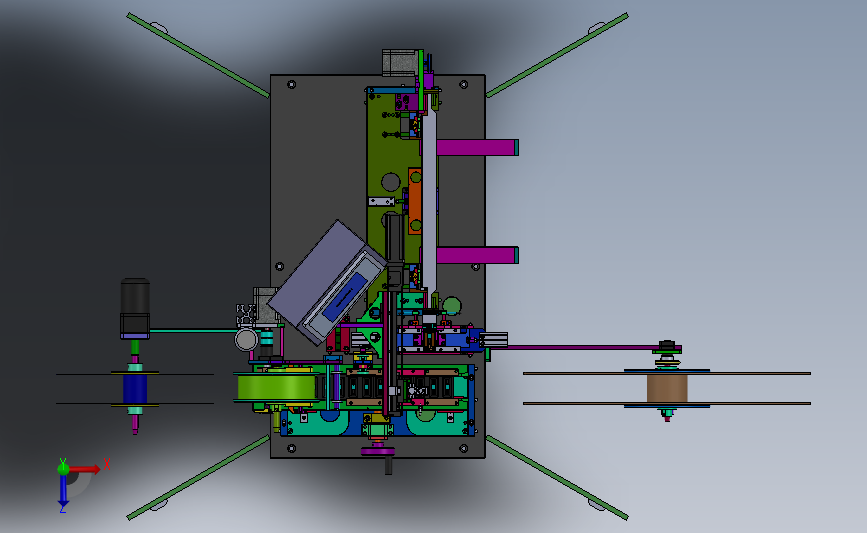Select the white vertical rail
The height and width of the screenshot is (533, 867).
(x=429, y=202)
